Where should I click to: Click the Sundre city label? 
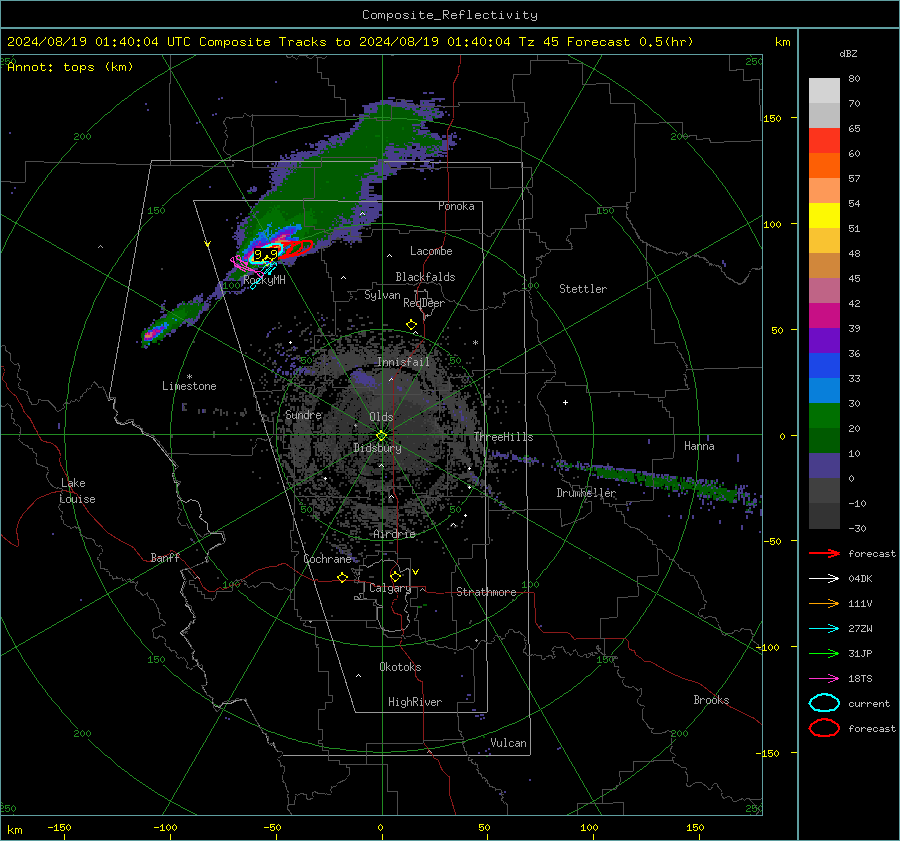point(303,415)
